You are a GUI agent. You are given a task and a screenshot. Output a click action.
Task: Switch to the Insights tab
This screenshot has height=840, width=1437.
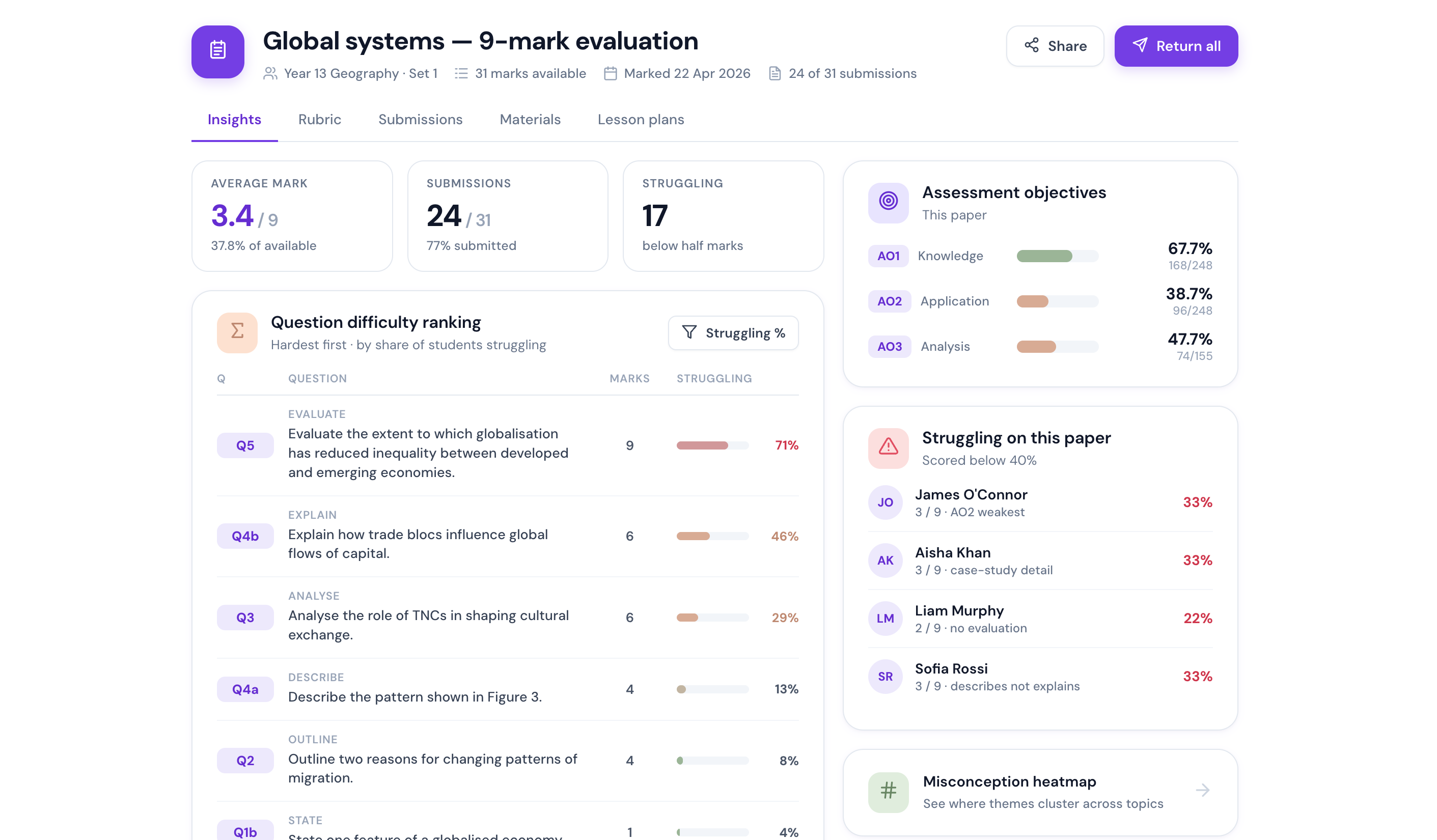click(x=234, y=119)
